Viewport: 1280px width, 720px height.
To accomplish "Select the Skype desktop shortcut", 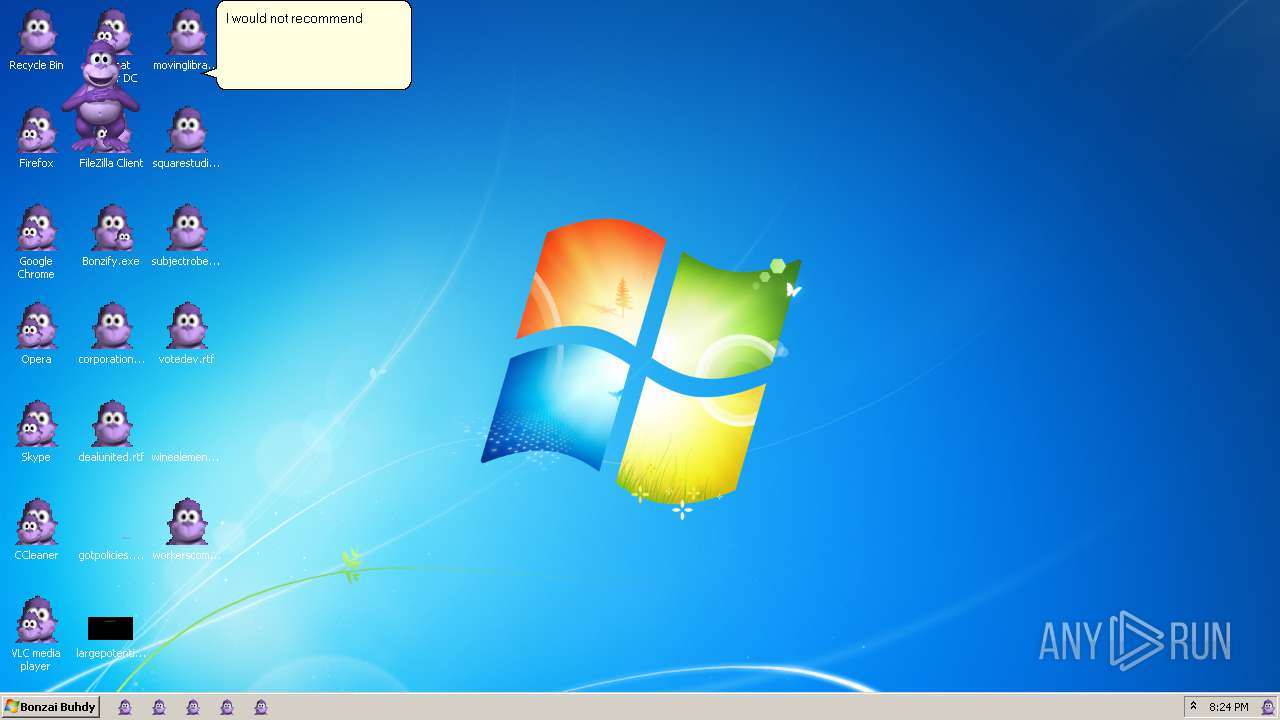I will click(36, 433).
